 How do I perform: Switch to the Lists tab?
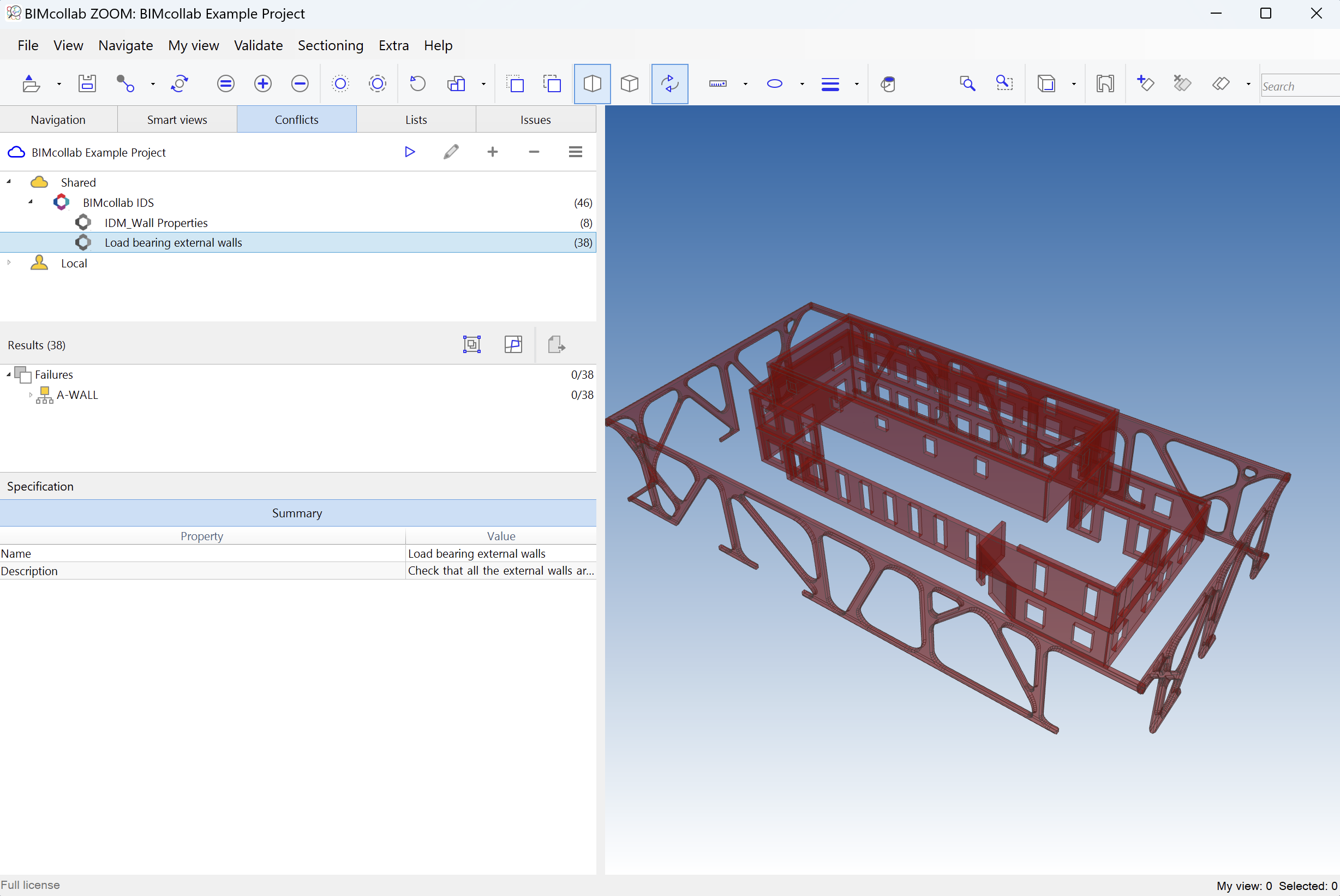(416, 120)
